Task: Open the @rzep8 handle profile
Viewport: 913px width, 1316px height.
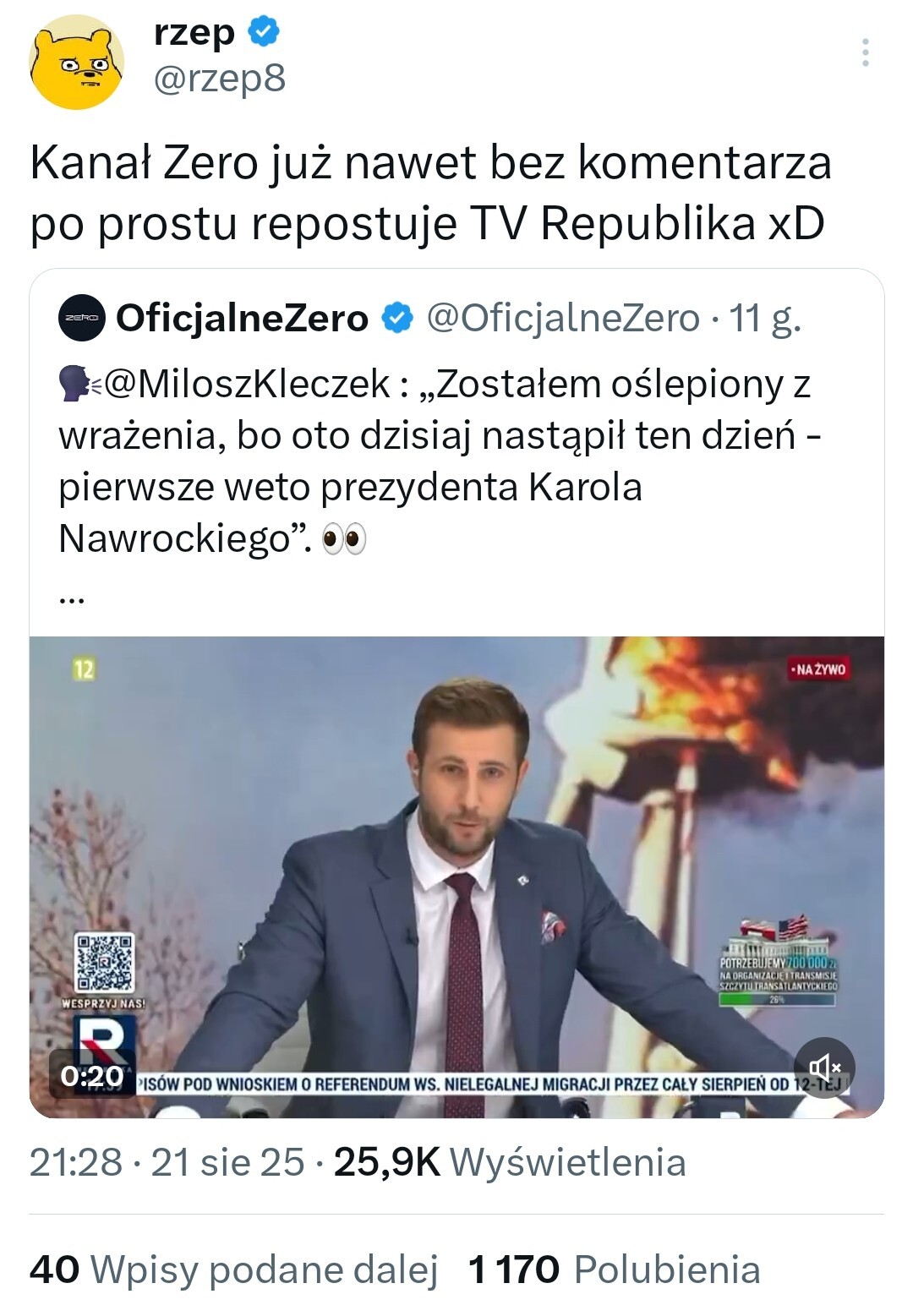Action: pyautogui.click(x=220, y=79)
